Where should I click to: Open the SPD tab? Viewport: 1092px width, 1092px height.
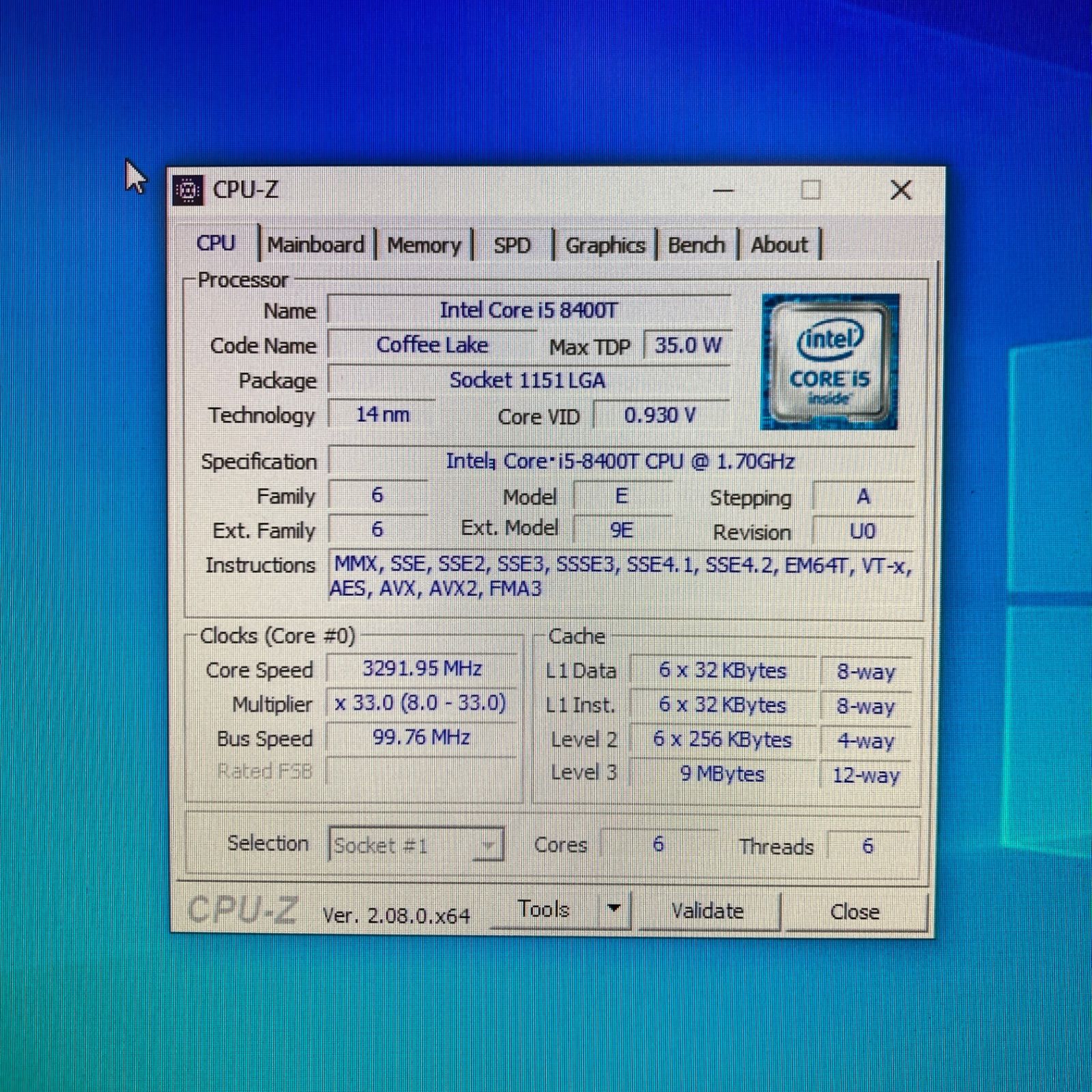pos(512,245)
